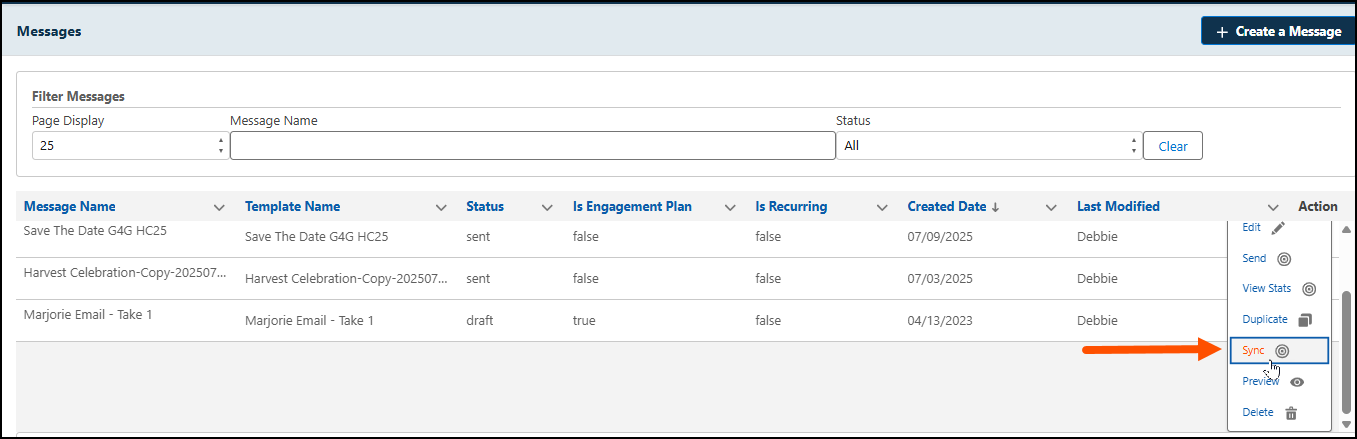Sort by the Is Engagement Plan column
The width and height of the screenshot is (1357, 439).
point(632,207)
